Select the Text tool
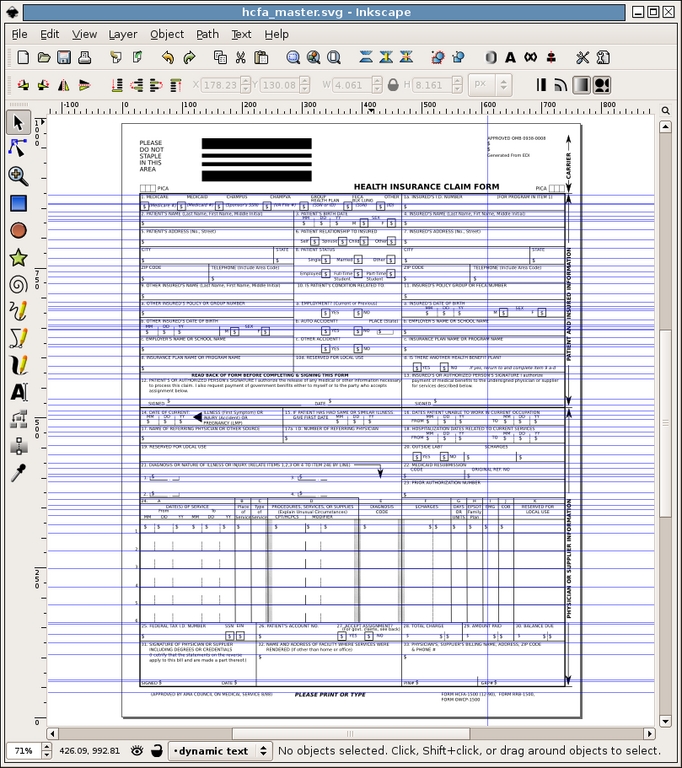The image size is (682, 768). [18, 392]
